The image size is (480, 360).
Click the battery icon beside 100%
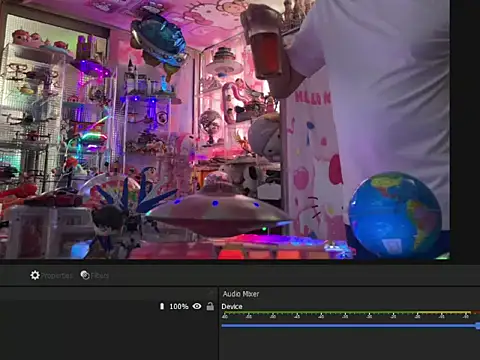click(162, 306)
